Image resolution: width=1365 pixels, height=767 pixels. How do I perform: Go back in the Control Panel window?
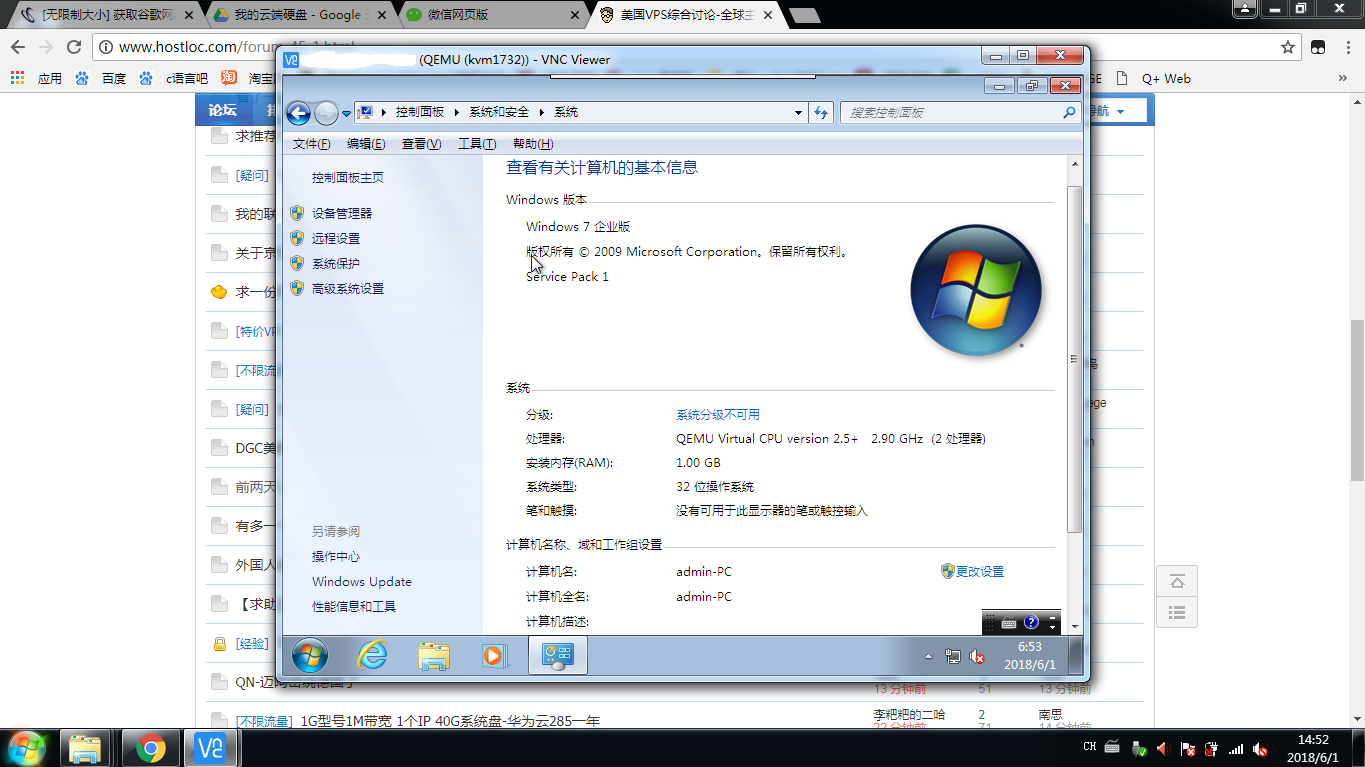point(298,113)
